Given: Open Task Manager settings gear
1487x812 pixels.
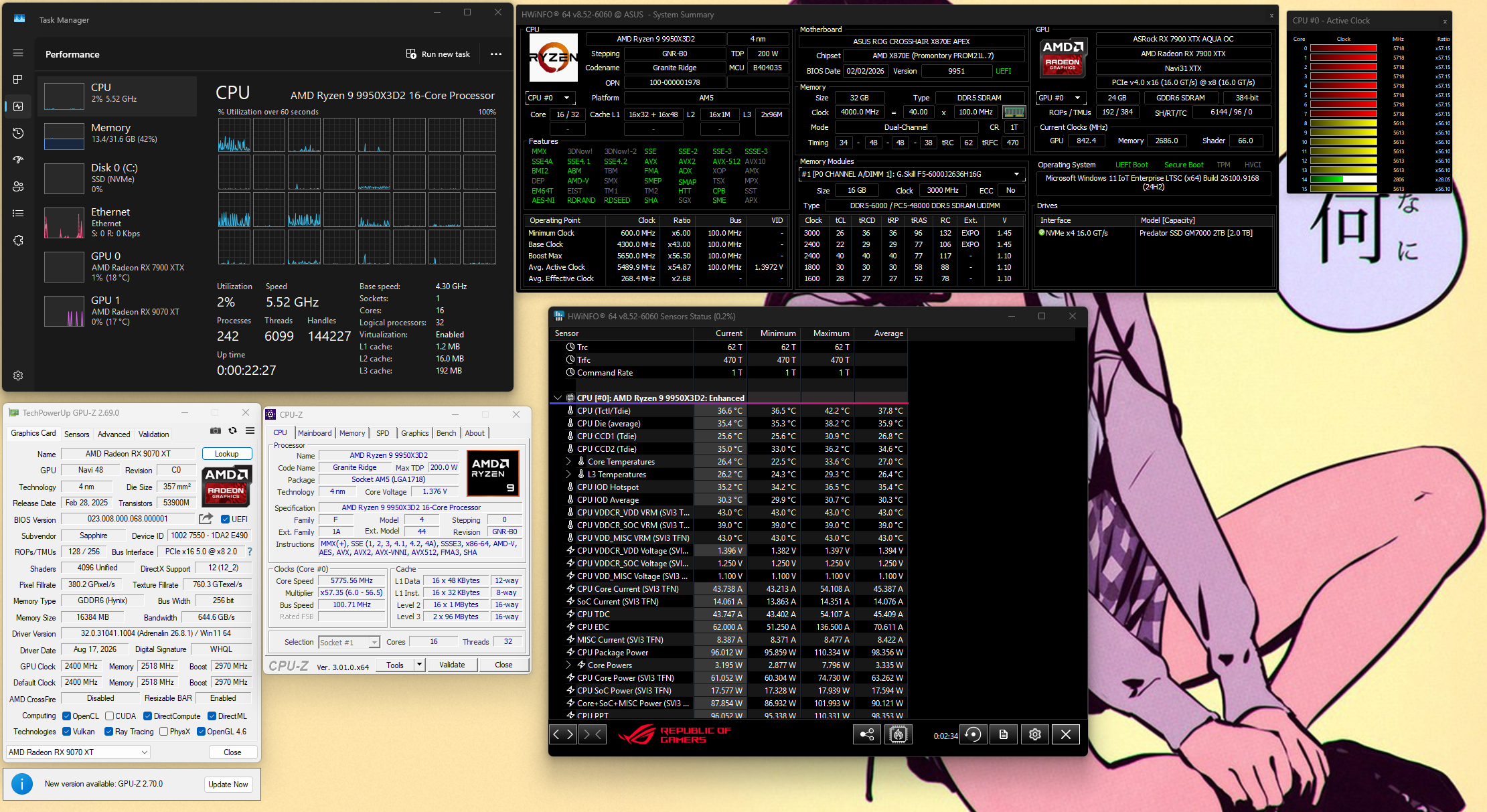Looking at the screenshot, I should (18, 376).
